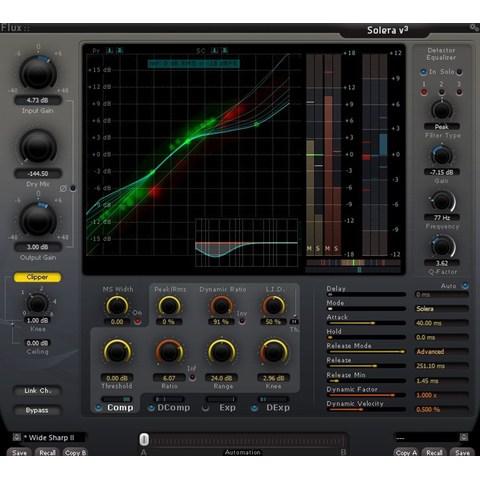Viewport: 480px width, 480px height.
Task: Recall preset slot B
Action: coord(434,452)
